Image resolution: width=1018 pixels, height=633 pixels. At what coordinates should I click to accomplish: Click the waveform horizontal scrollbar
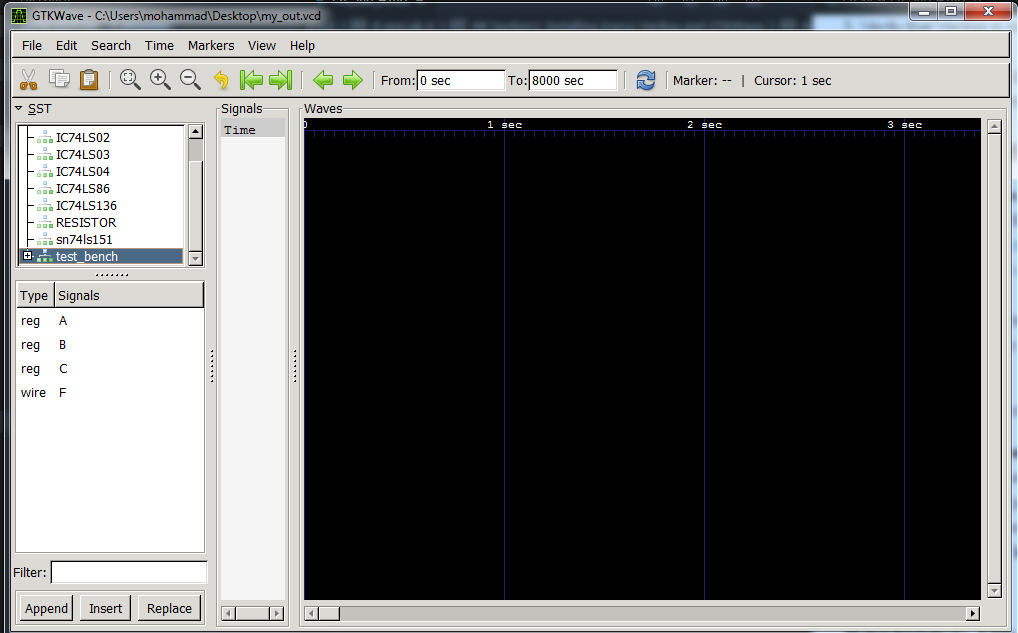coord(640,613)
